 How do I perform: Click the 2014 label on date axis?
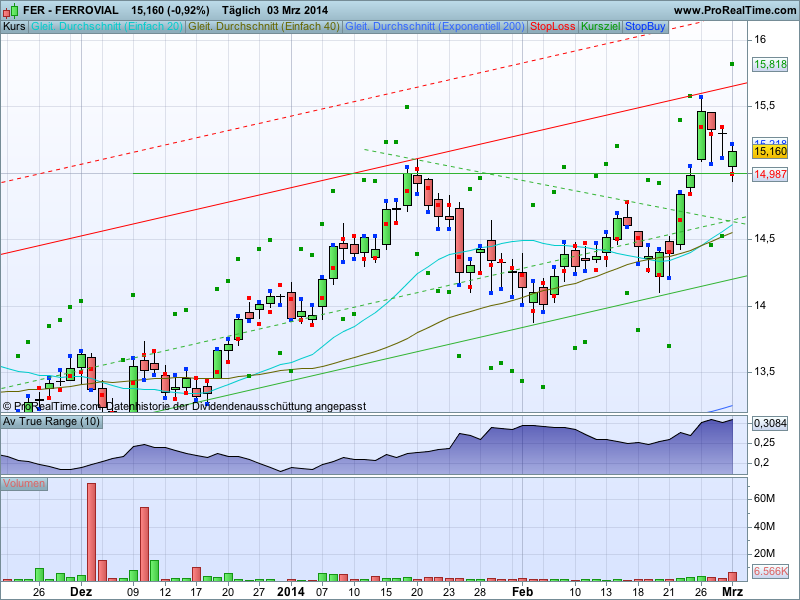[290, 591]
